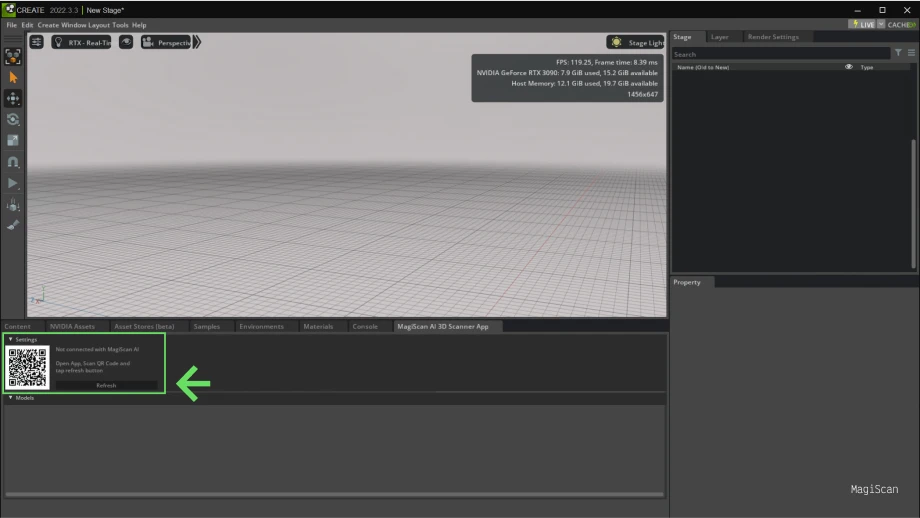Open the Window menu
The width and height of the screenshot is (920, 518).
pyautogui.click(x=73, y=25)
